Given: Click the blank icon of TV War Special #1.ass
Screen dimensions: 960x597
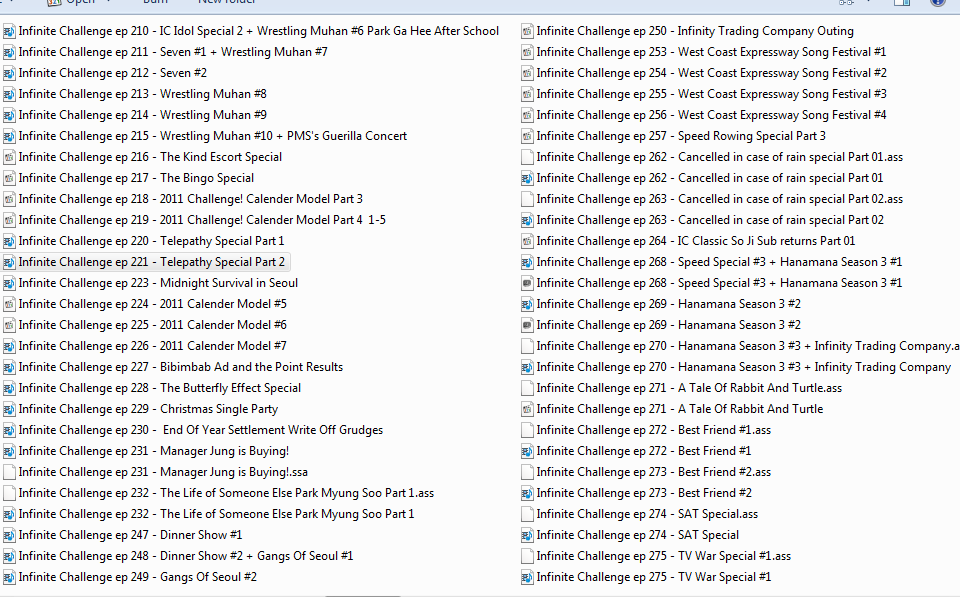Looking at the screenshot, I should pos(527,556).
